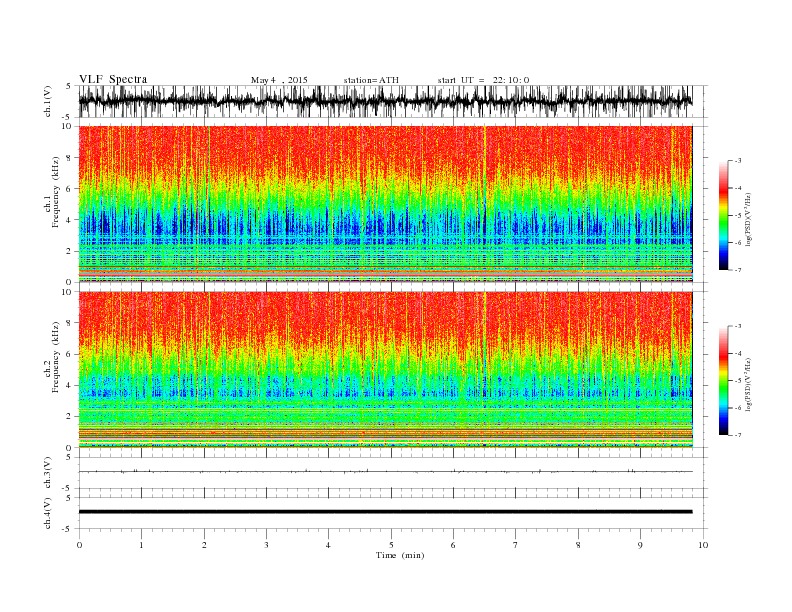Image resolution: width=792 pixels, height=612 pixels.
Task: Click the 'ch.4(V)' axis label
Action: coord(47,513)
